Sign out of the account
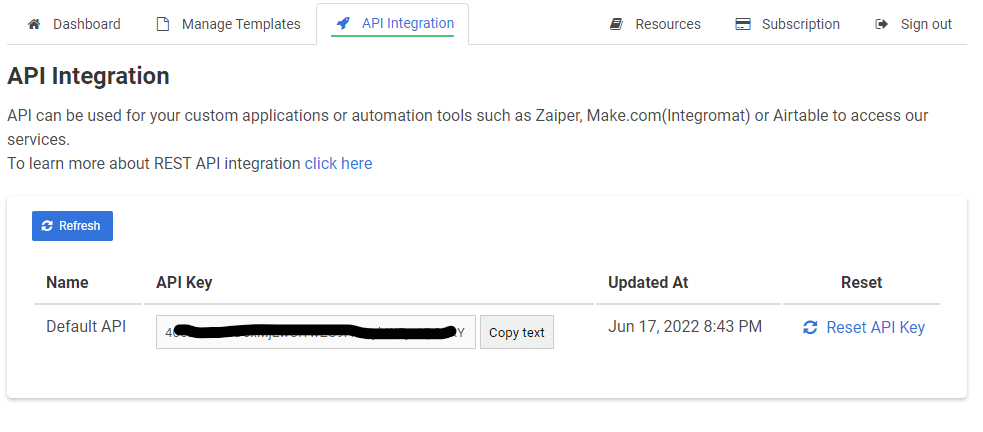Viewport: 983px width, 432px height. 914,24
